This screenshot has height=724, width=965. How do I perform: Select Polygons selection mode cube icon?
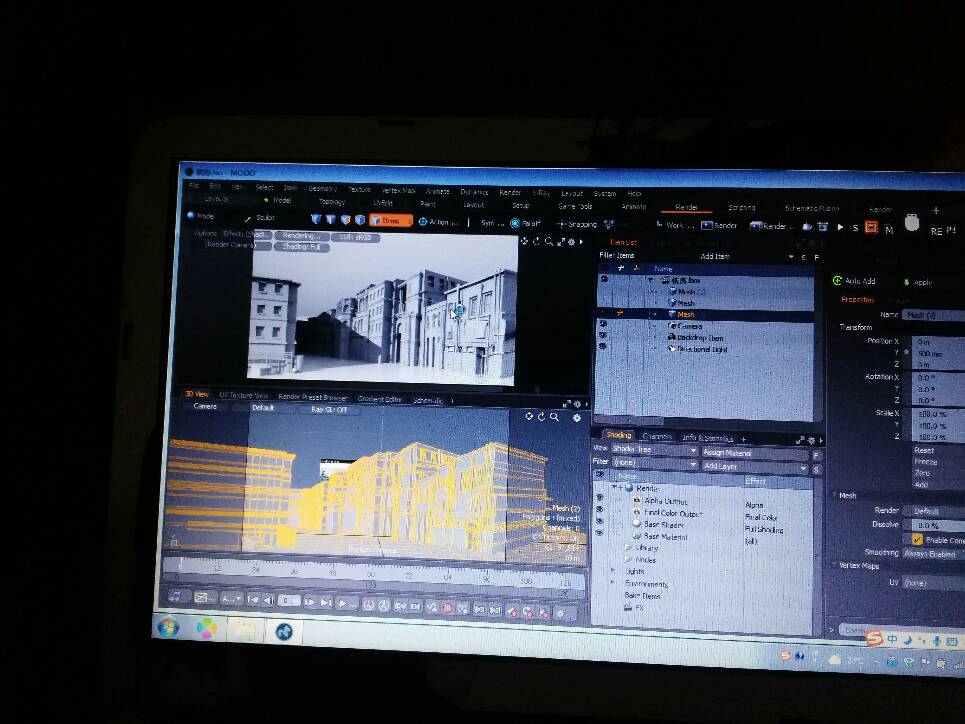(x=345, y=220)
